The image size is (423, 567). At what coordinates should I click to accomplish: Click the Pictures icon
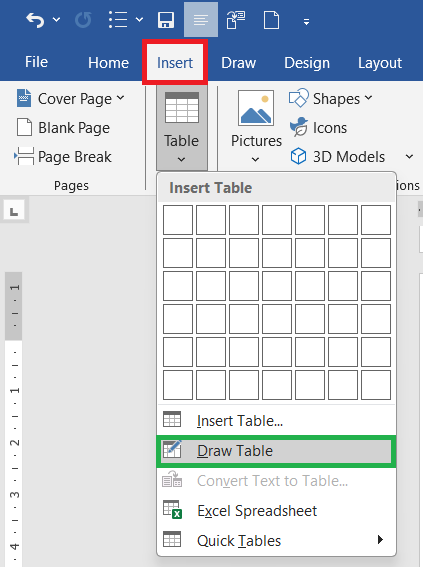click(x=256, y=108)
